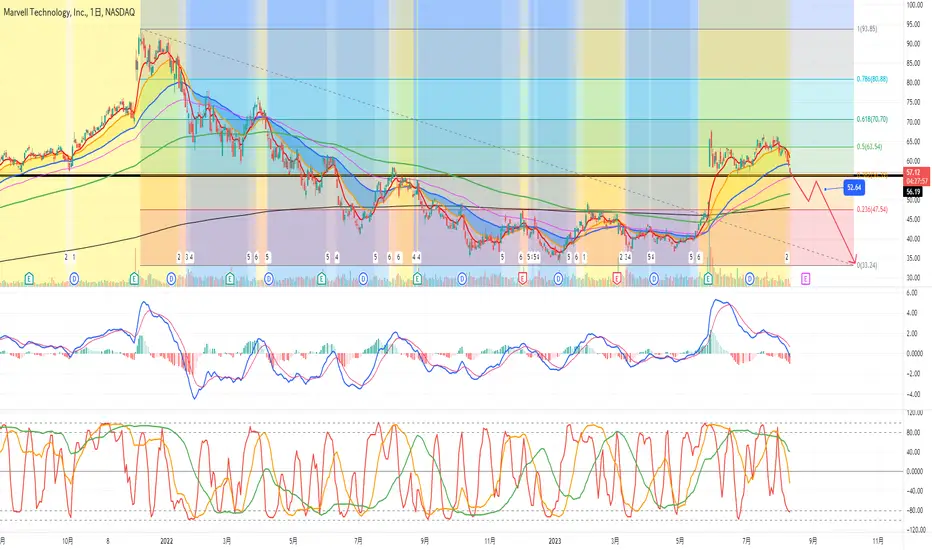Click the red 57.12 current price tag

(916, 177)
